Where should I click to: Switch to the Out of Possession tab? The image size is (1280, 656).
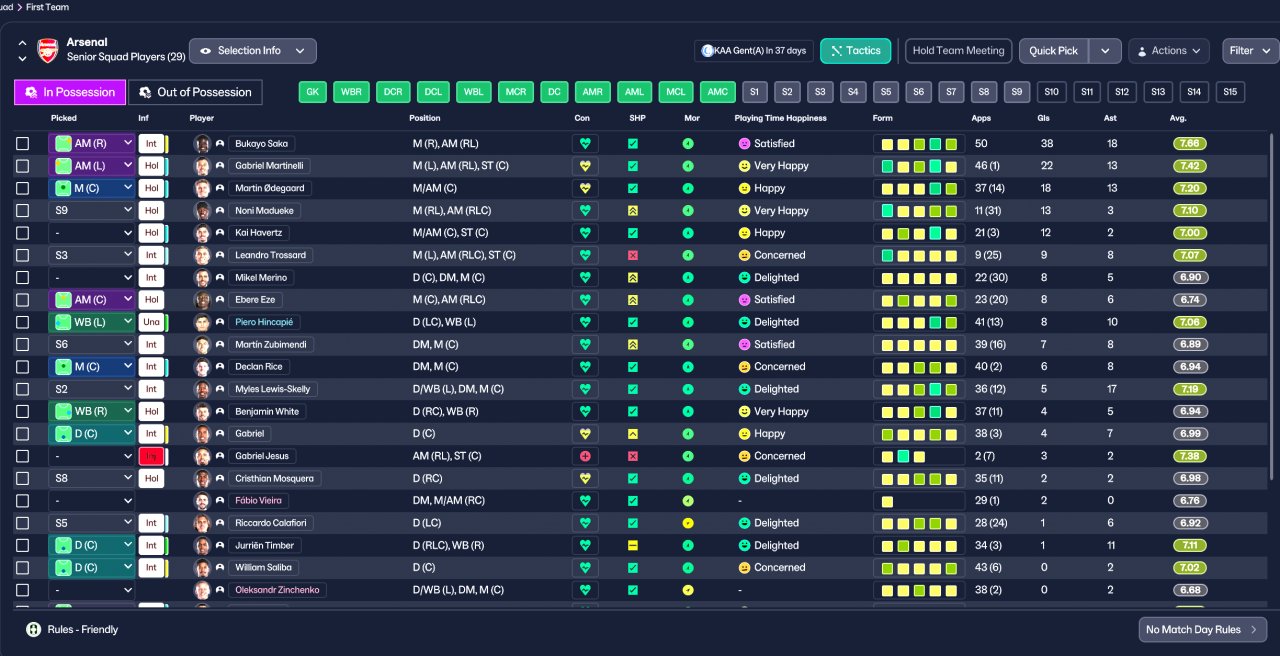coord(195,92)
